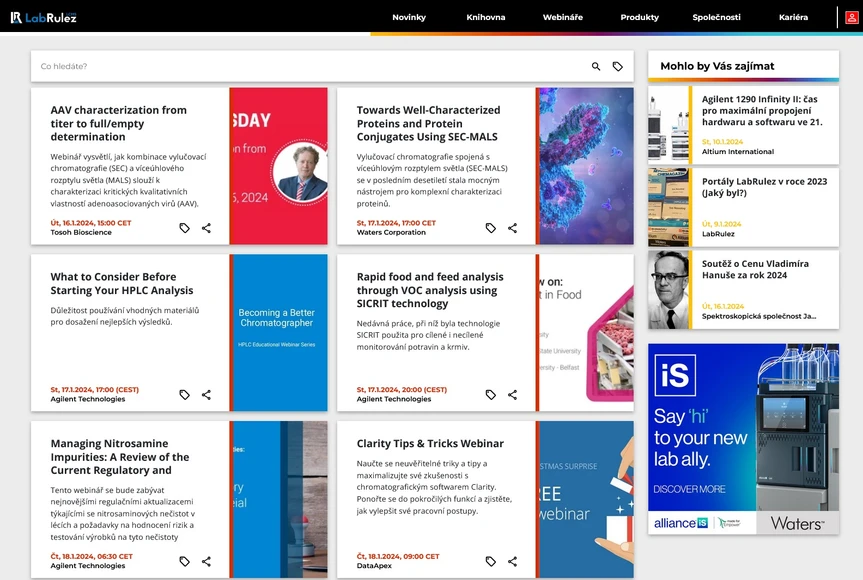863x580 pixels.
Task: Click the 'Mohlo by Vás zajímat' heading
Action: [717, 66]
